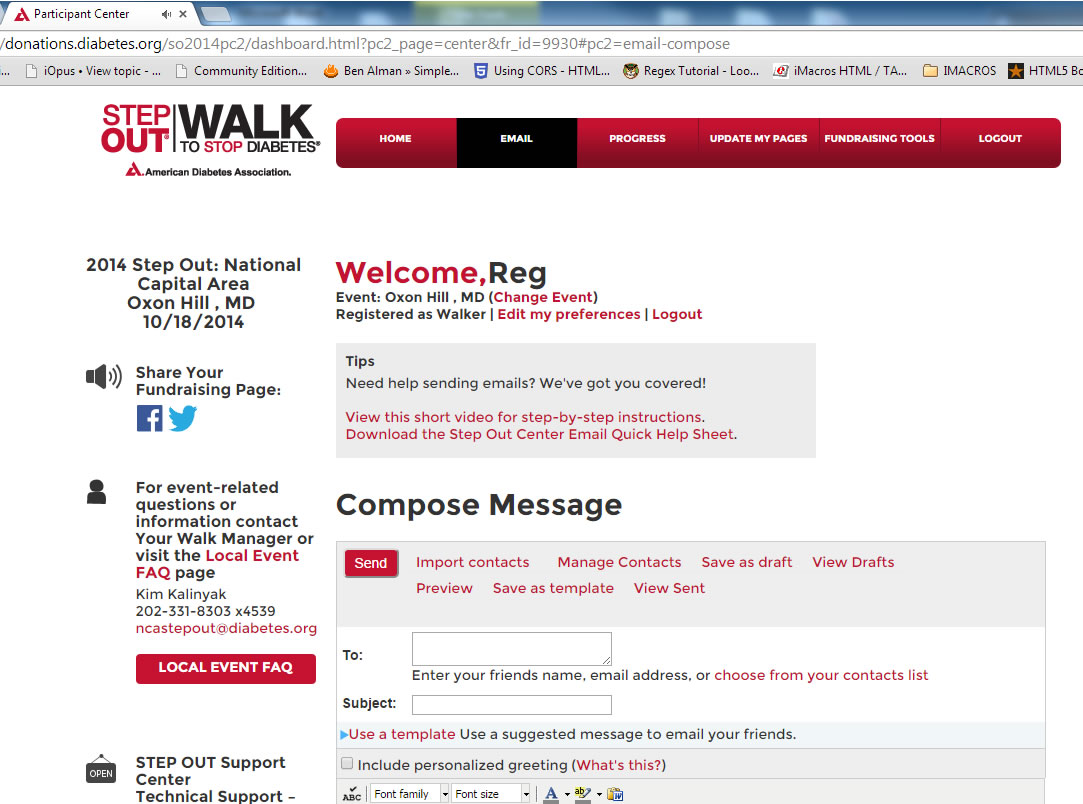Open the step-by-step instructions video link
The image size is (1083, 804).
[x=525, y=417]
